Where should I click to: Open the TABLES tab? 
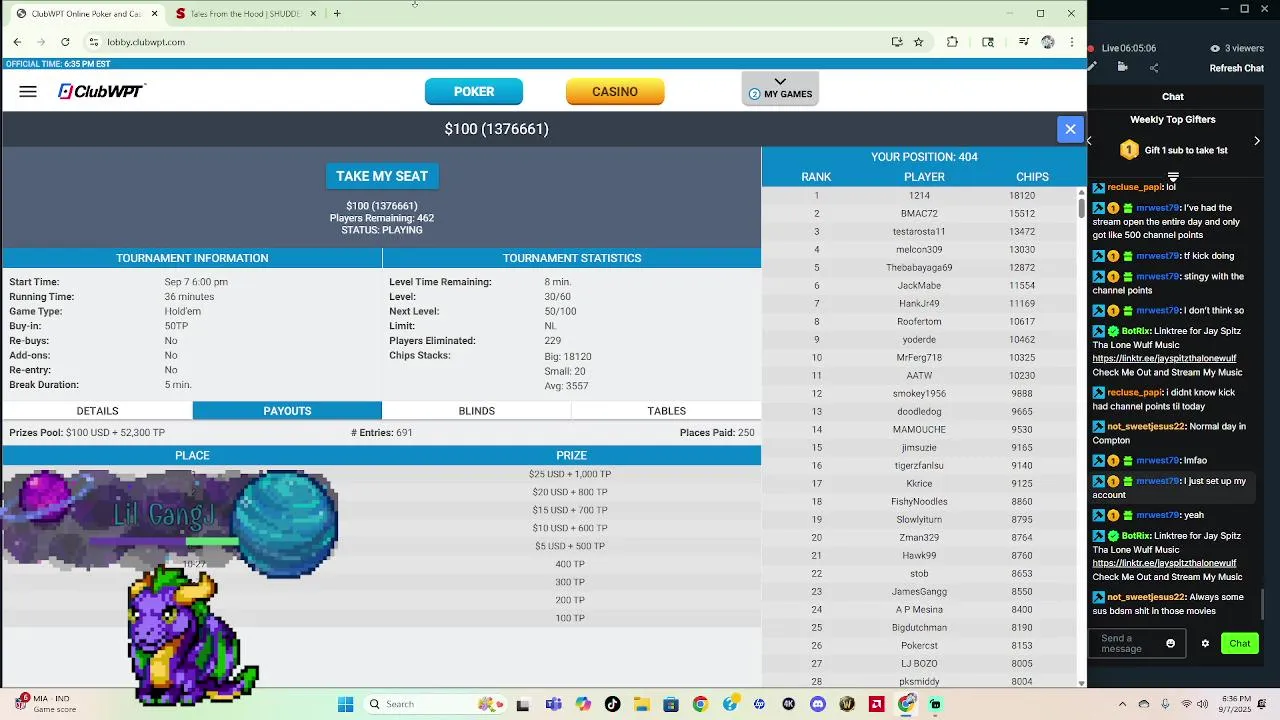click(x=666, y=411)
